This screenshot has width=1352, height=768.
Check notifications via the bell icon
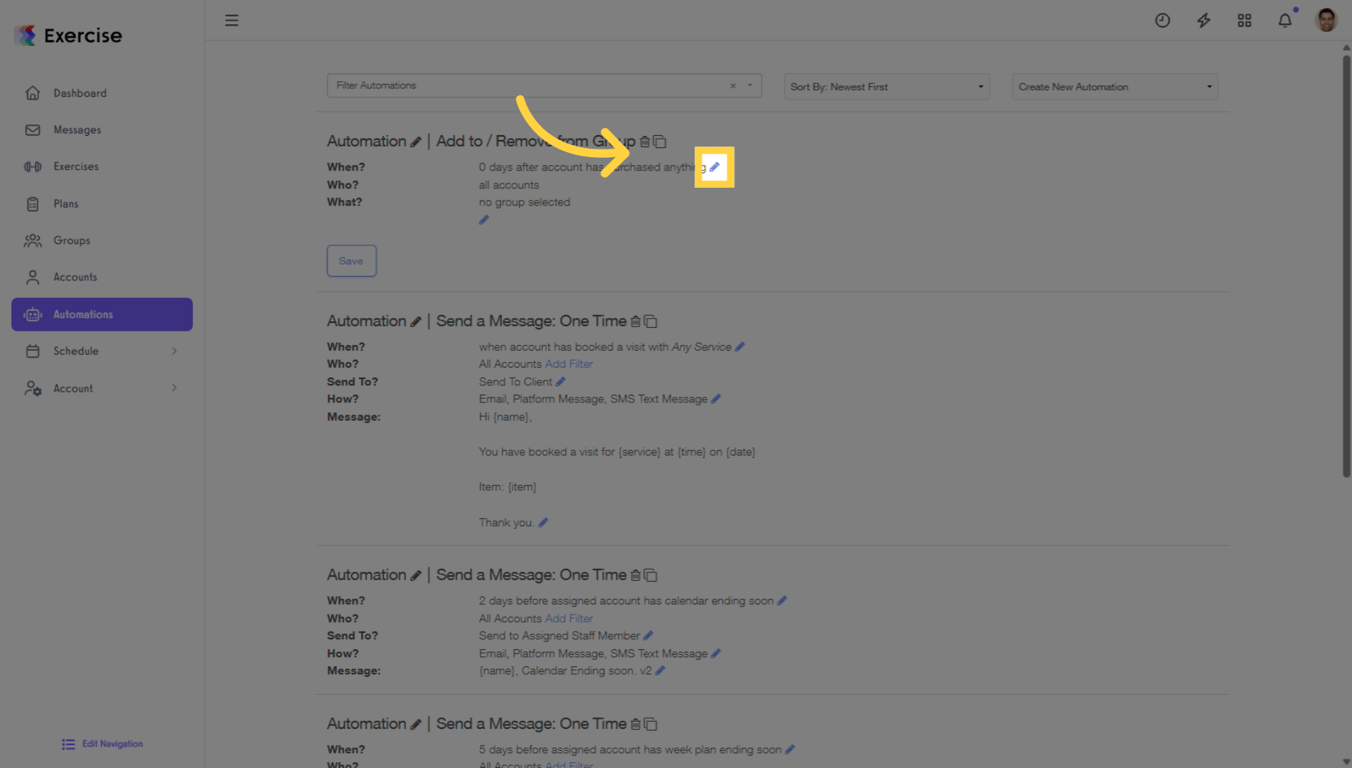coord(1284,19)
